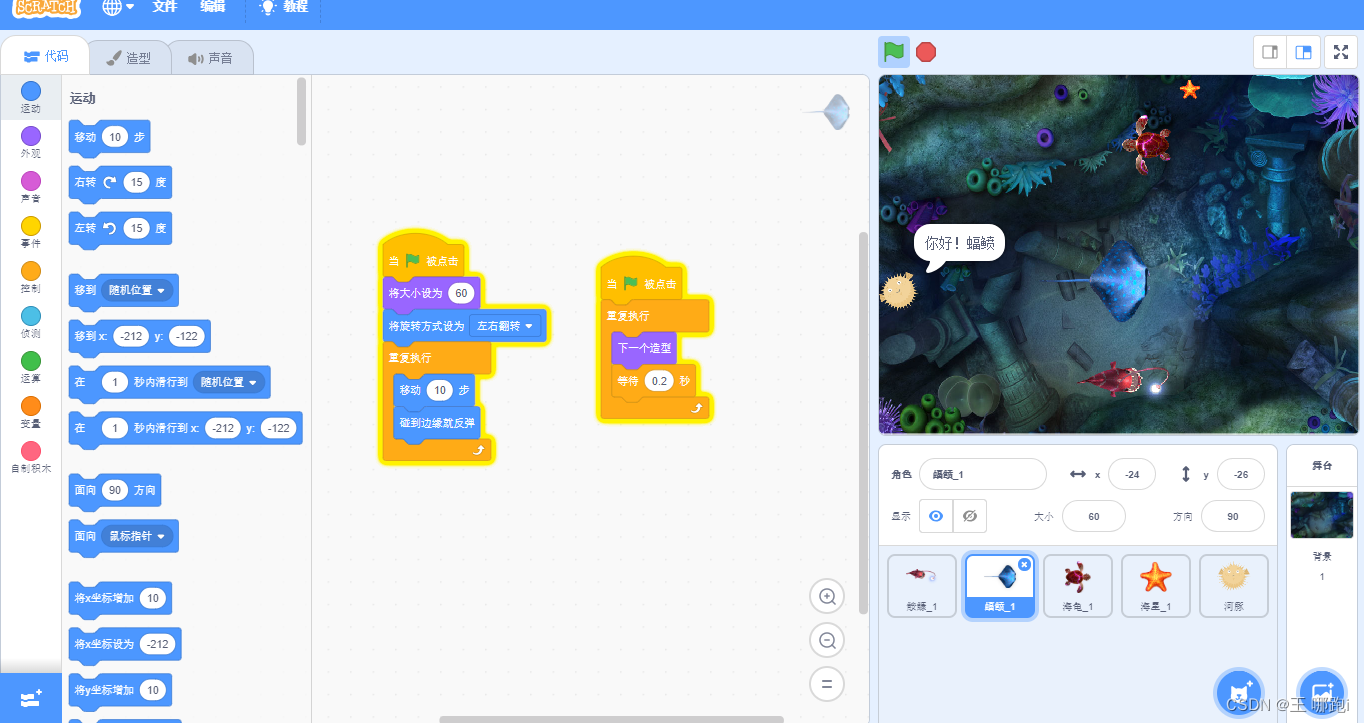
Task: Select the 蝠鲼_1 sprite thumbnail
Action: click(x=999, y=585)
